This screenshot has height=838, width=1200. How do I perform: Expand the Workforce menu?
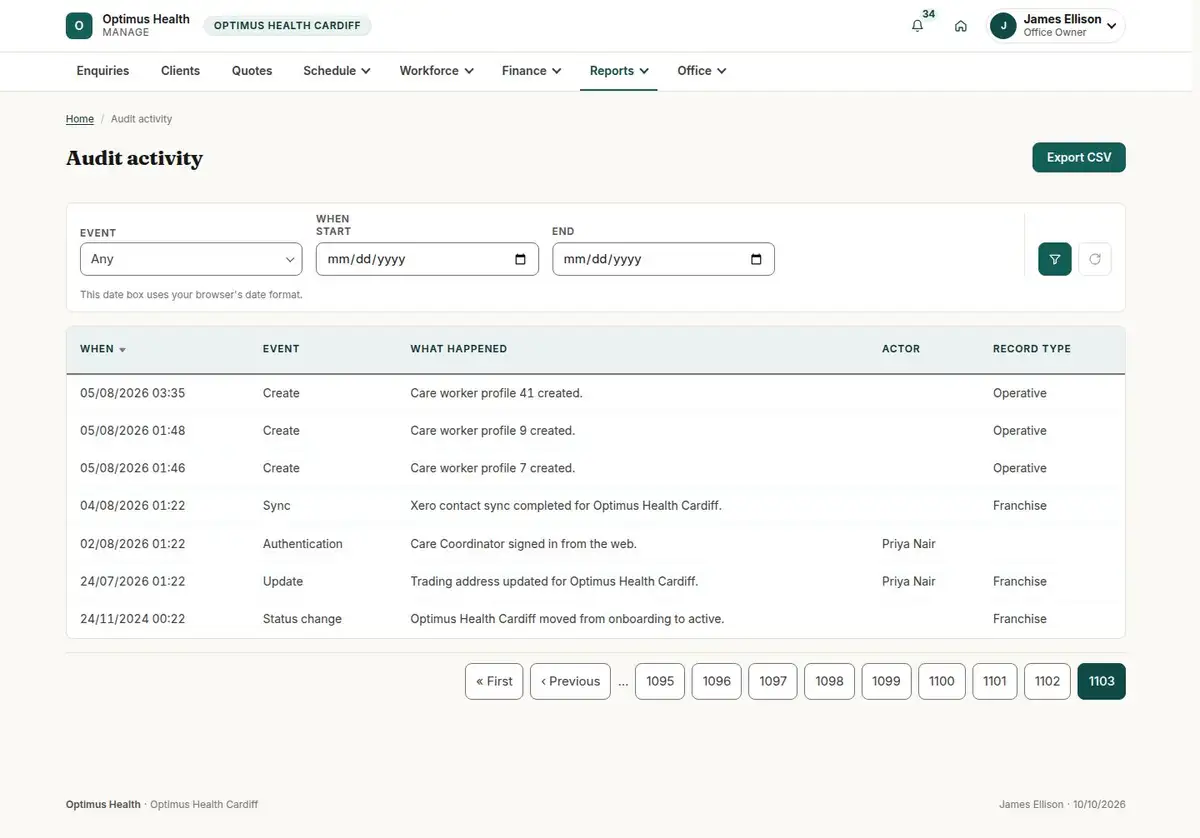click(x=436, y=71)
